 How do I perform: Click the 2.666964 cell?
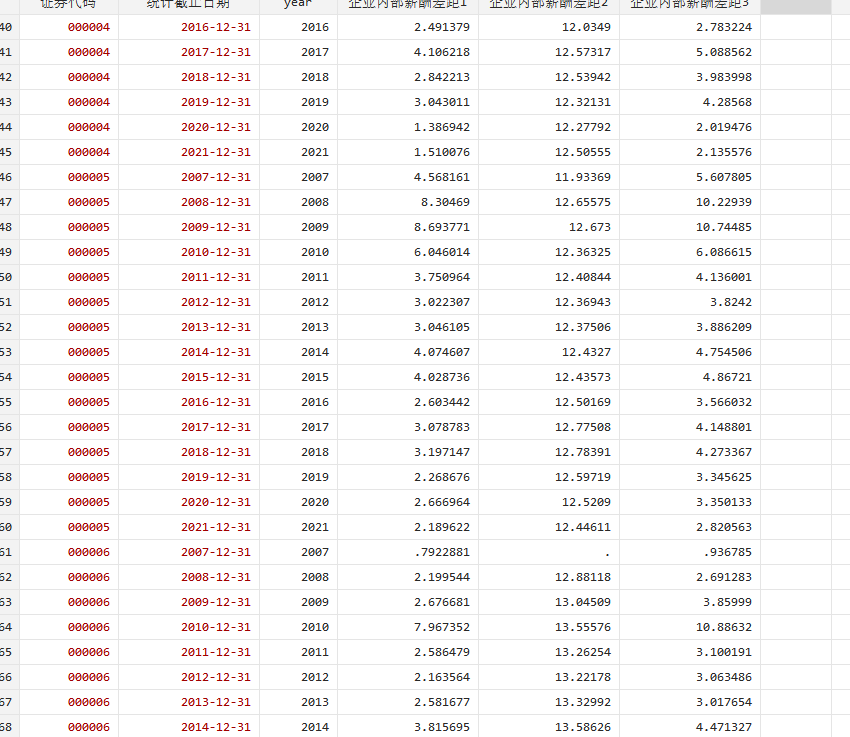408,502
